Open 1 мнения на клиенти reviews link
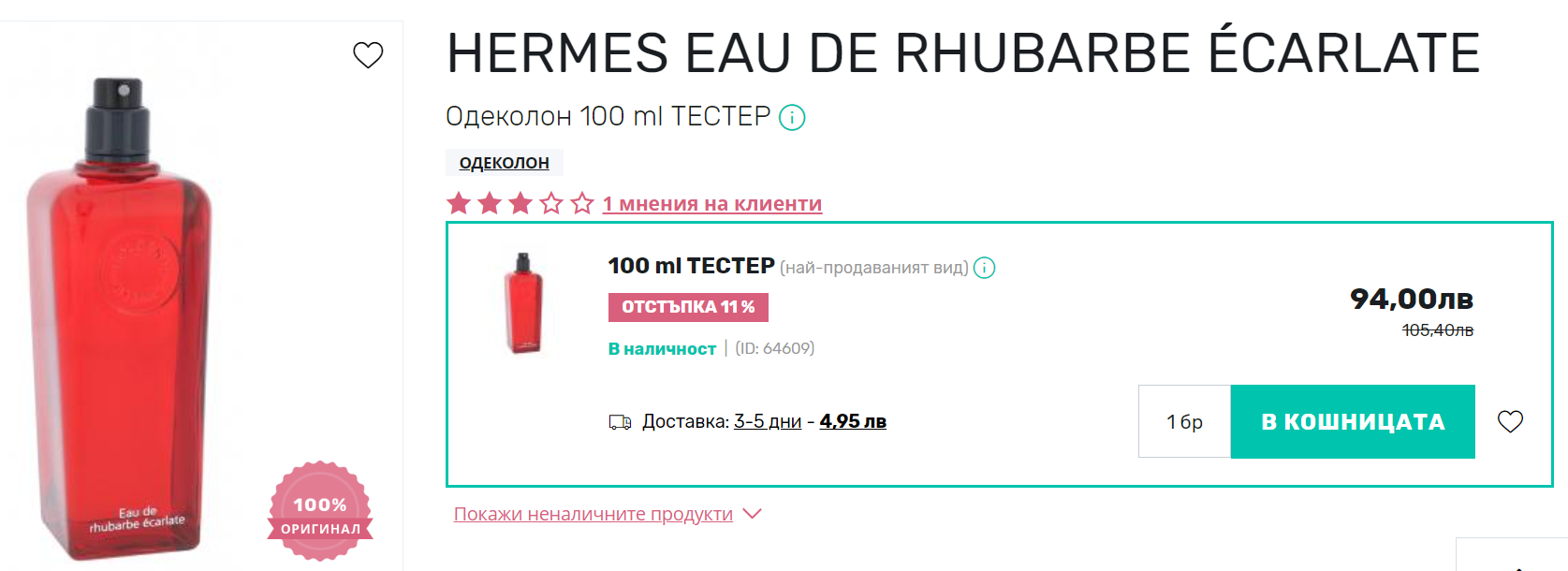Screen dimensions: 1568x571 [711, 204]
